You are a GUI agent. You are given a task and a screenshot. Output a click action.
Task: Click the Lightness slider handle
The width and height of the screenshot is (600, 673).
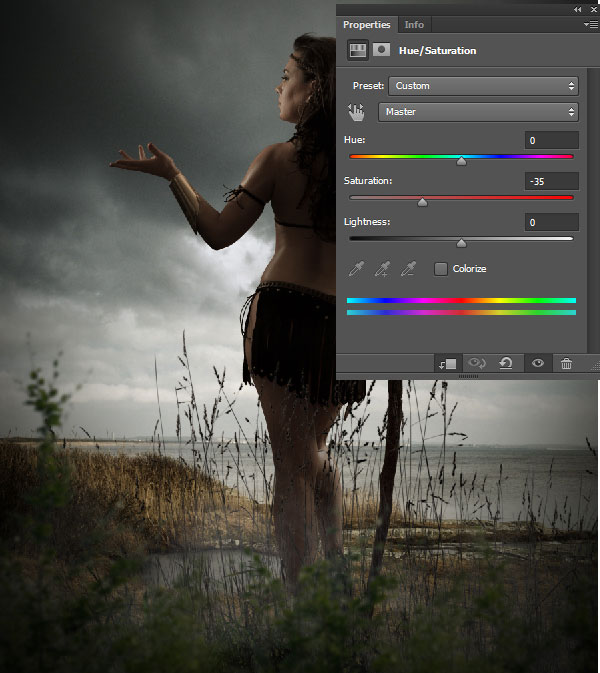click(x=461, y=243)
